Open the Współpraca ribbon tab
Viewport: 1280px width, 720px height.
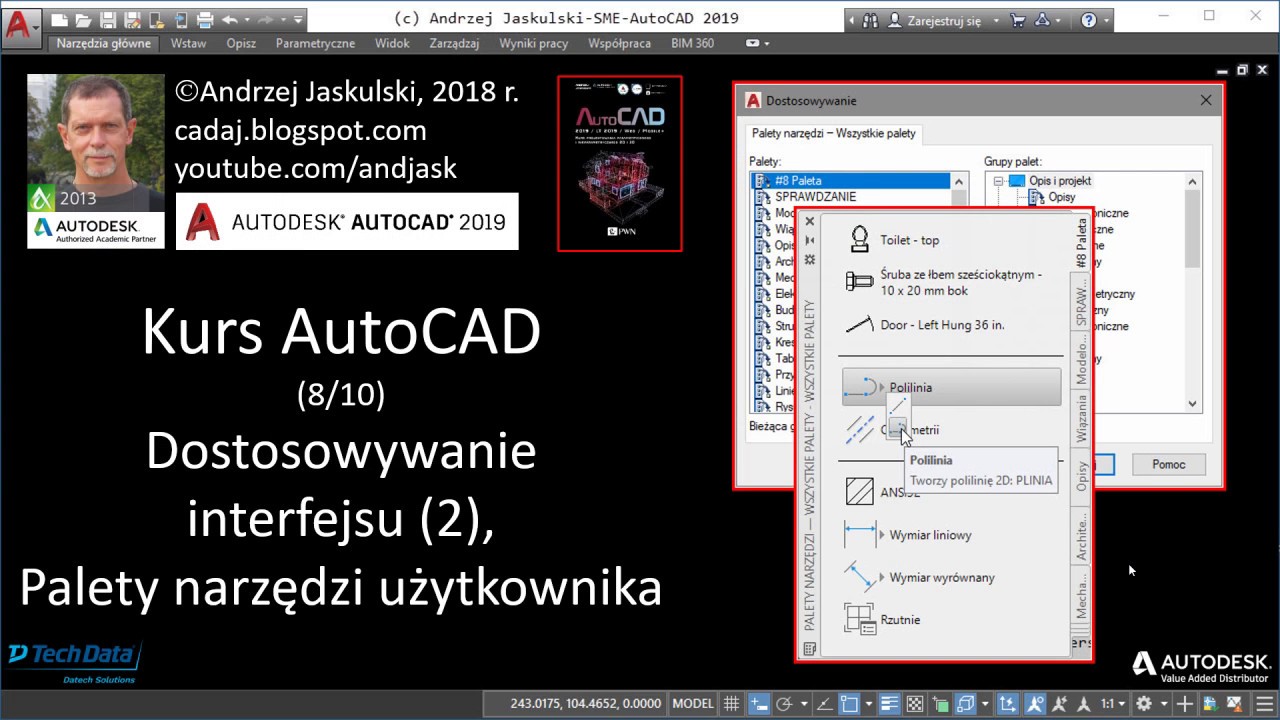620,43
